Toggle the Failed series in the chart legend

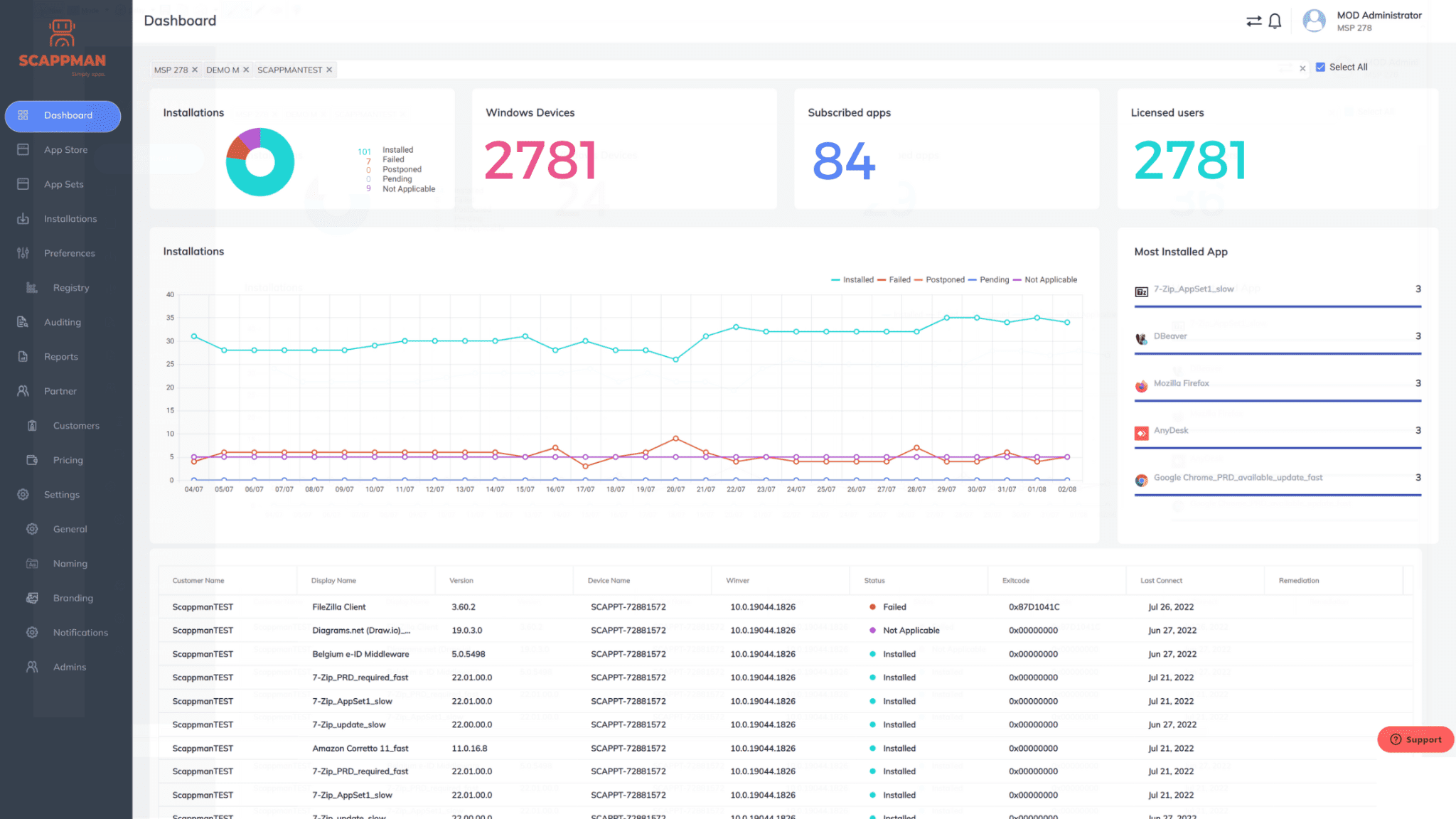click(897, 279)
